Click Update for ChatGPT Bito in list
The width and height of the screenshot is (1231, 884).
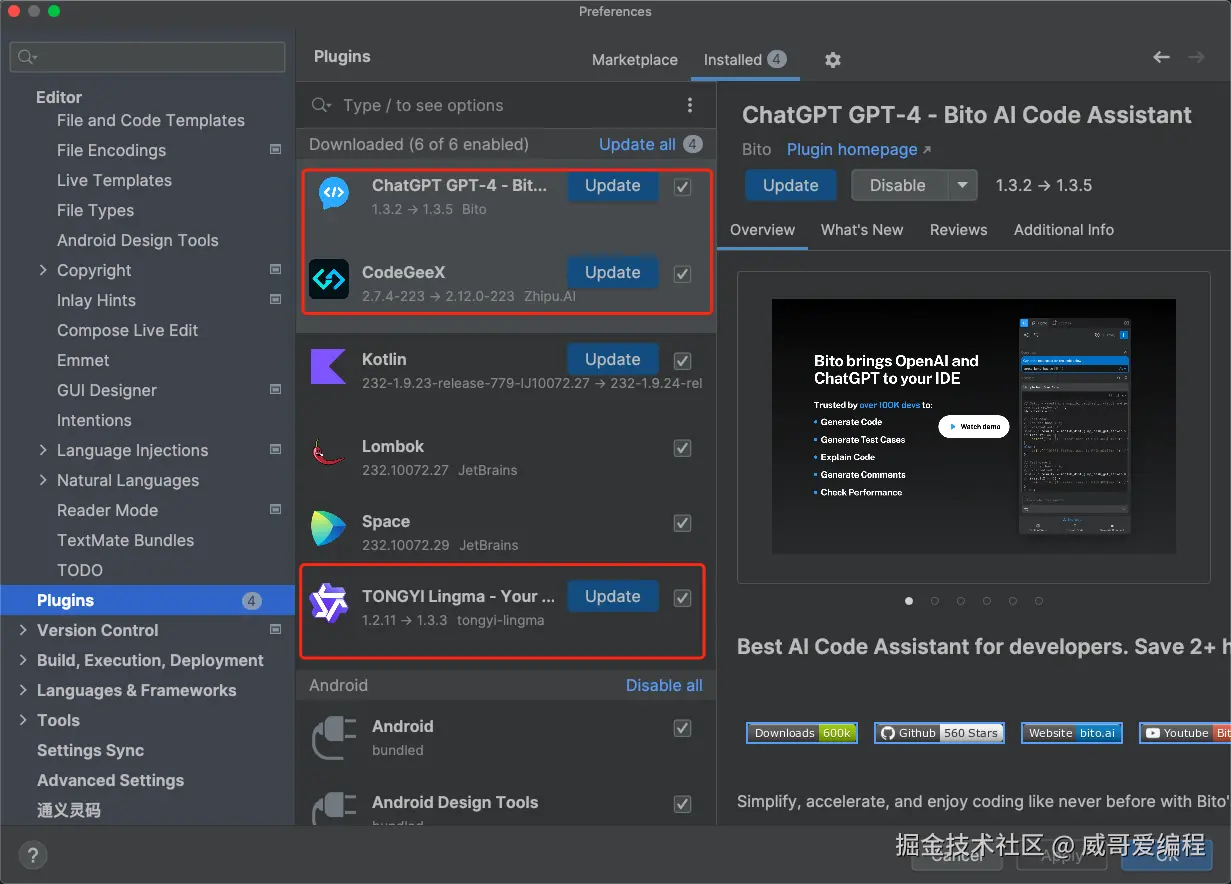coord(613,185)
